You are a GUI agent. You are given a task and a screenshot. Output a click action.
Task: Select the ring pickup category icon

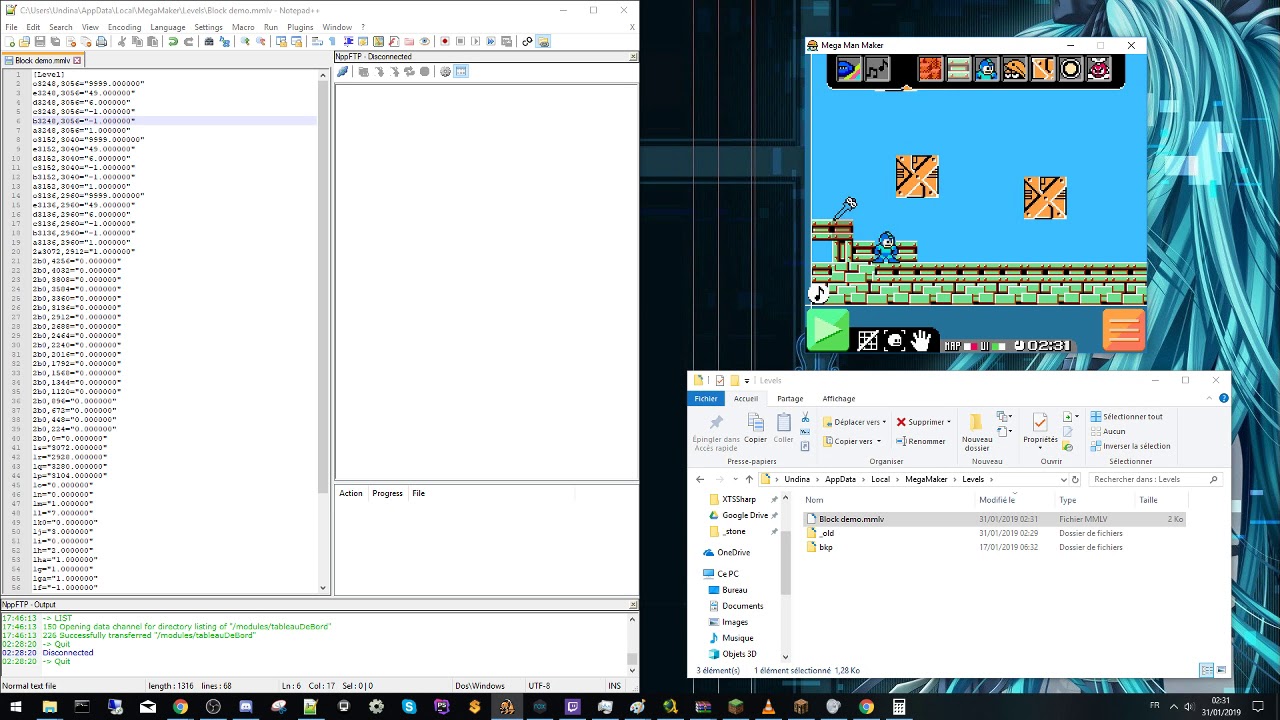click(1070, 69)
